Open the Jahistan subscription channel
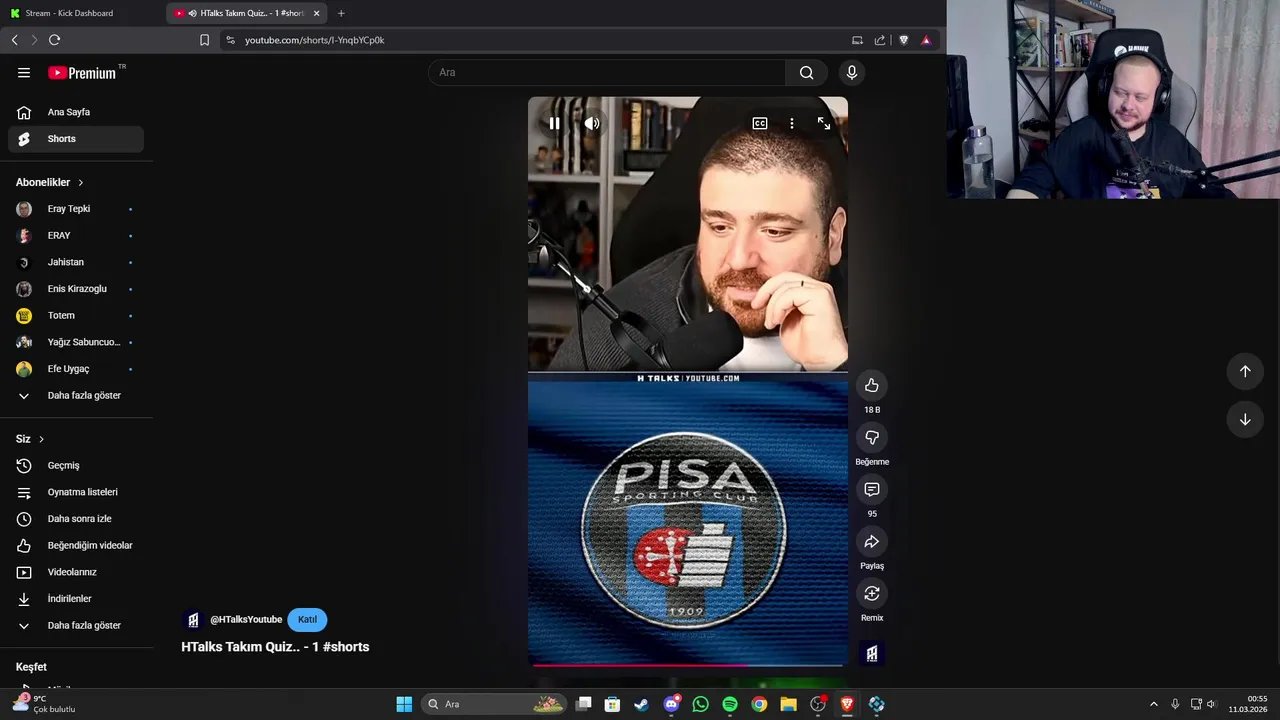The image size is (1280, 720). (76, 262)
